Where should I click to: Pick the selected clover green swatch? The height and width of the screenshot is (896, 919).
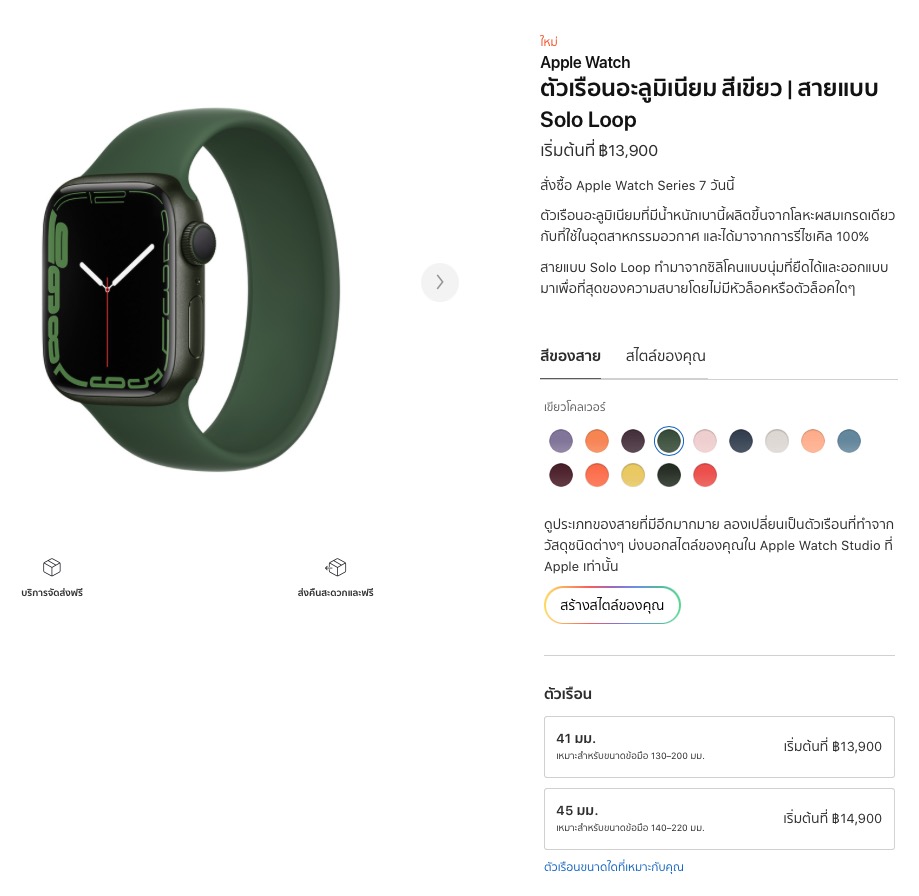[669, 441]
